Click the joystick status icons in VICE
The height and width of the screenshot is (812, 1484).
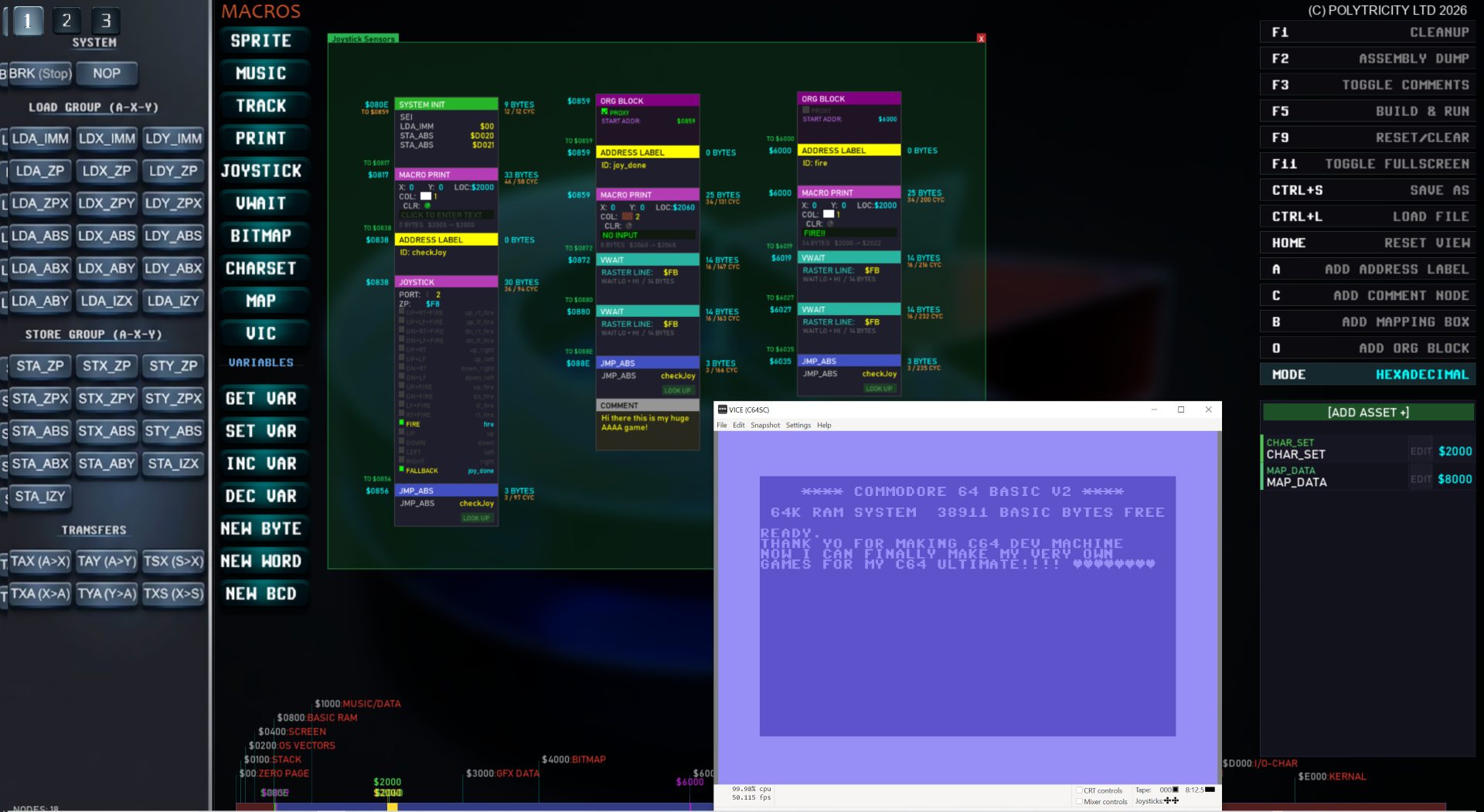1171,800
